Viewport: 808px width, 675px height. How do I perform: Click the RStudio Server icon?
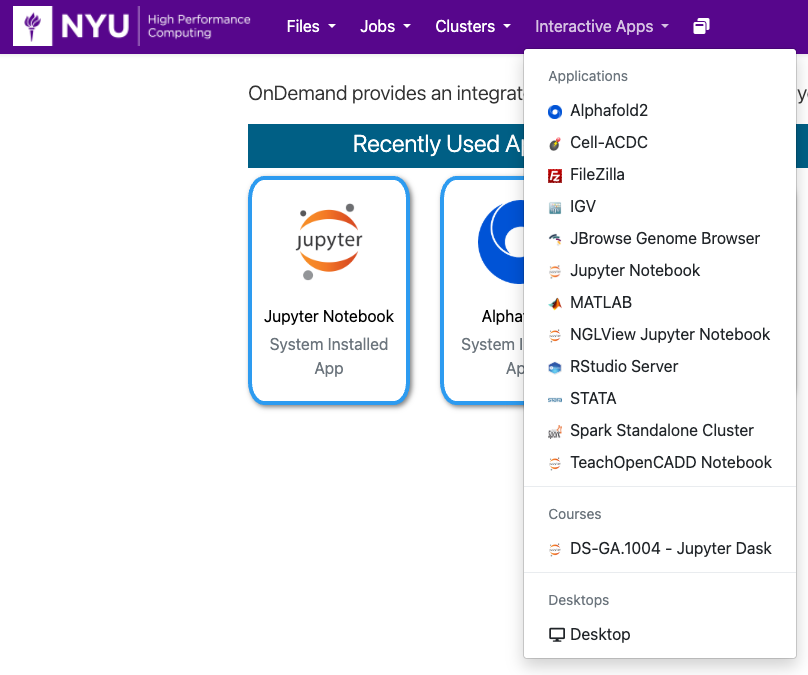(x=555, y=367)
